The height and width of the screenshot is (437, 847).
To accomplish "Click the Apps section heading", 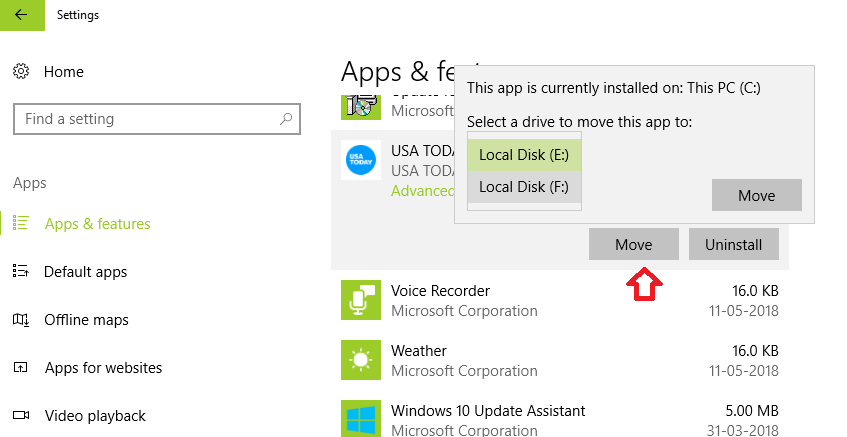I will click(x=30, y=183).
